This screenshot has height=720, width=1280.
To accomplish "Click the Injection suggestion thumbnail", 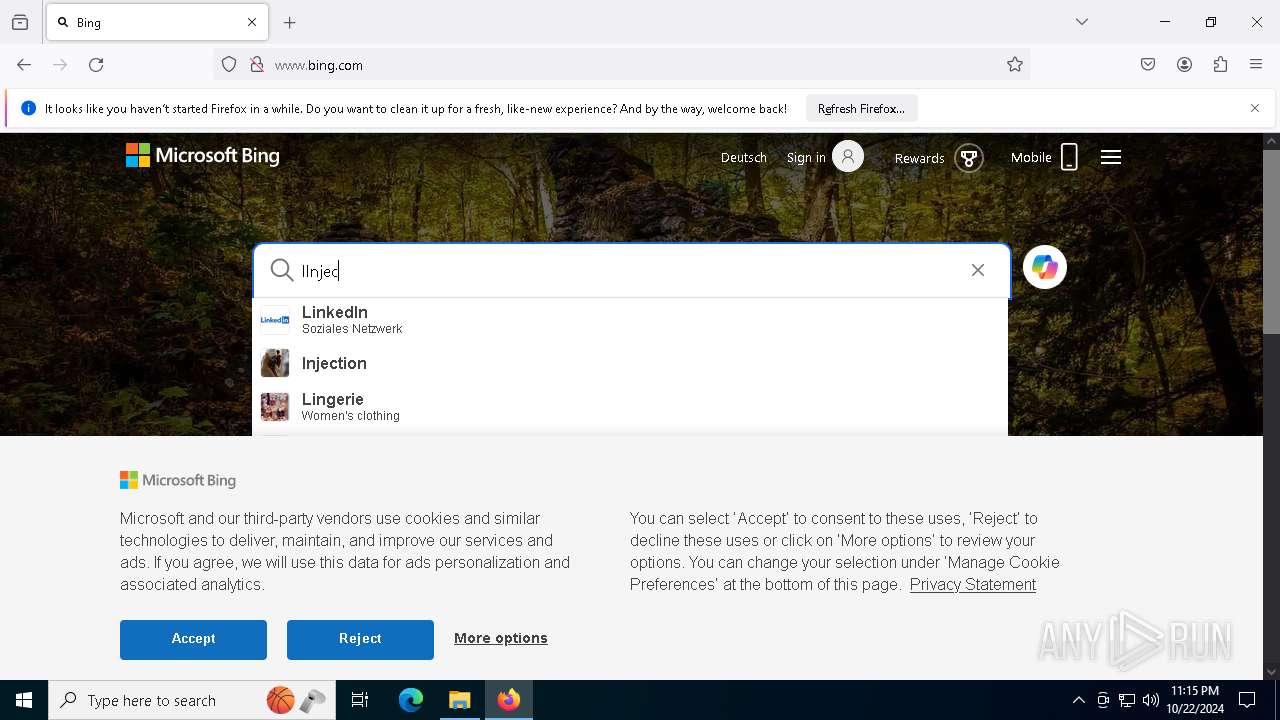I will coord(275,363).
